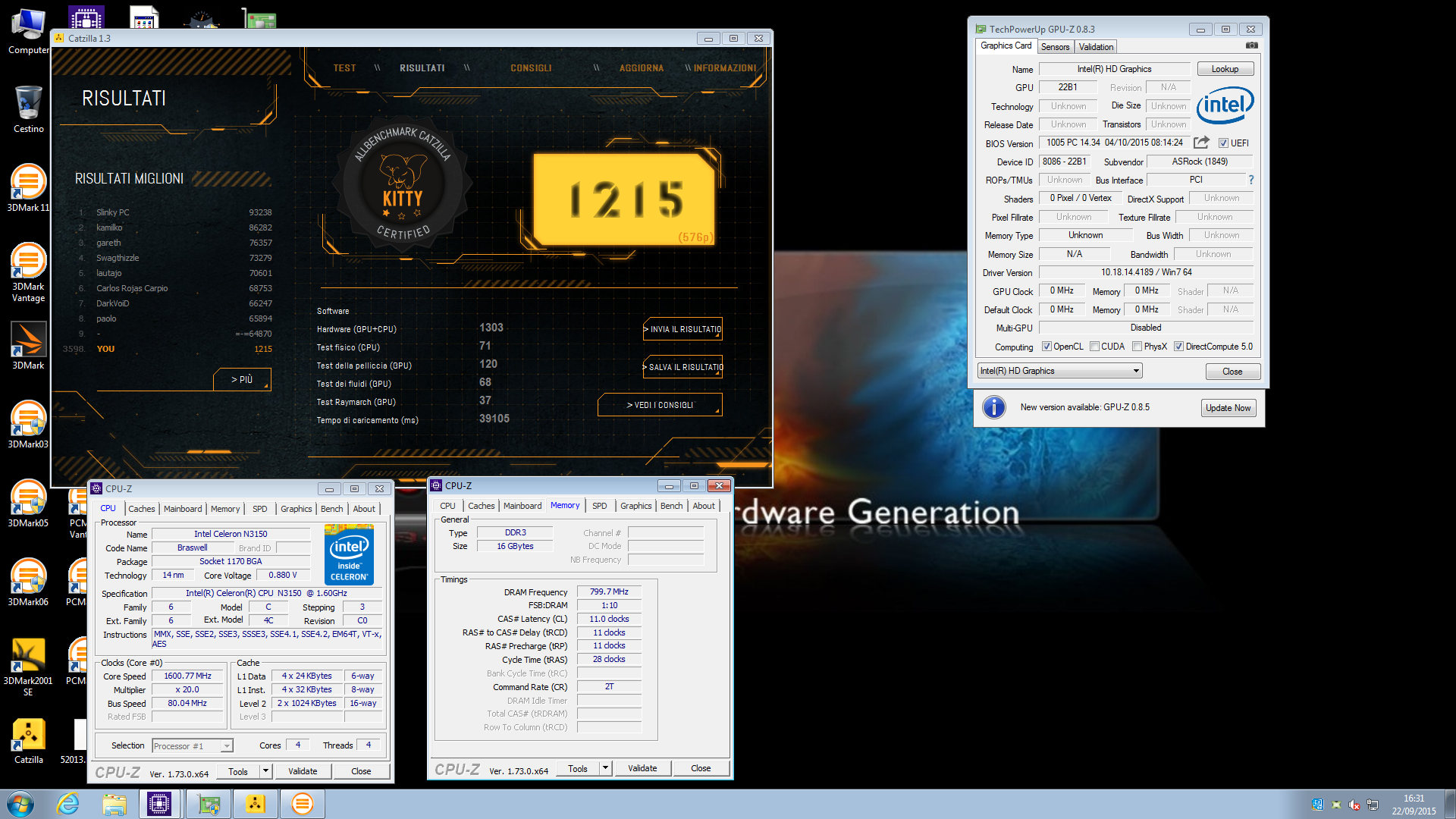Click the Intel Inside Celeron logo in CPU-Z
The height and width of the screenshot is (819, 1456).
click(x=349, y=556)
